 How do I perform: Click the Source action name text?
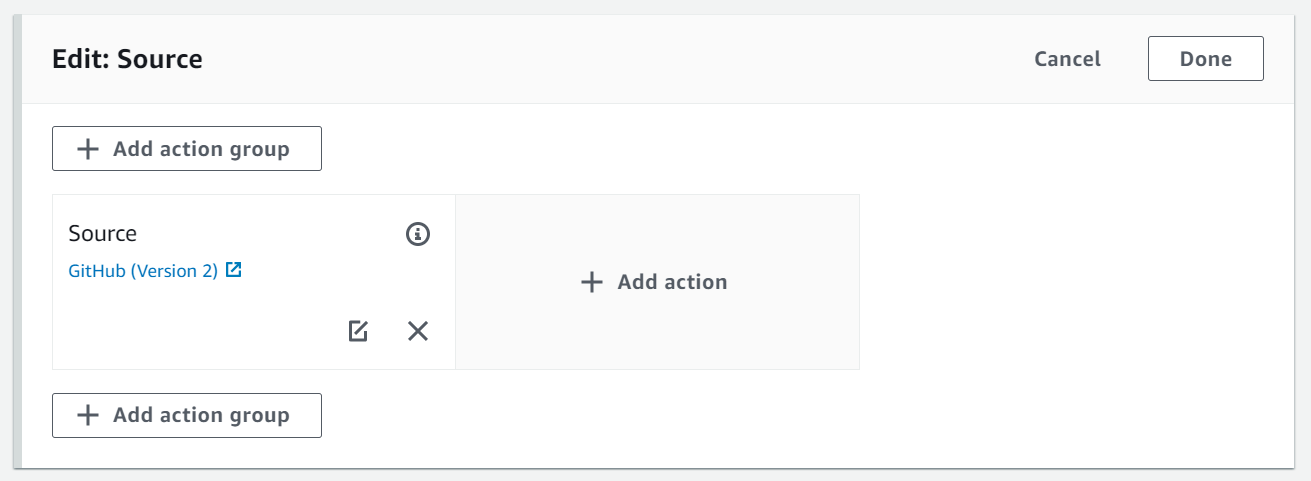click(x=103, y=234)
